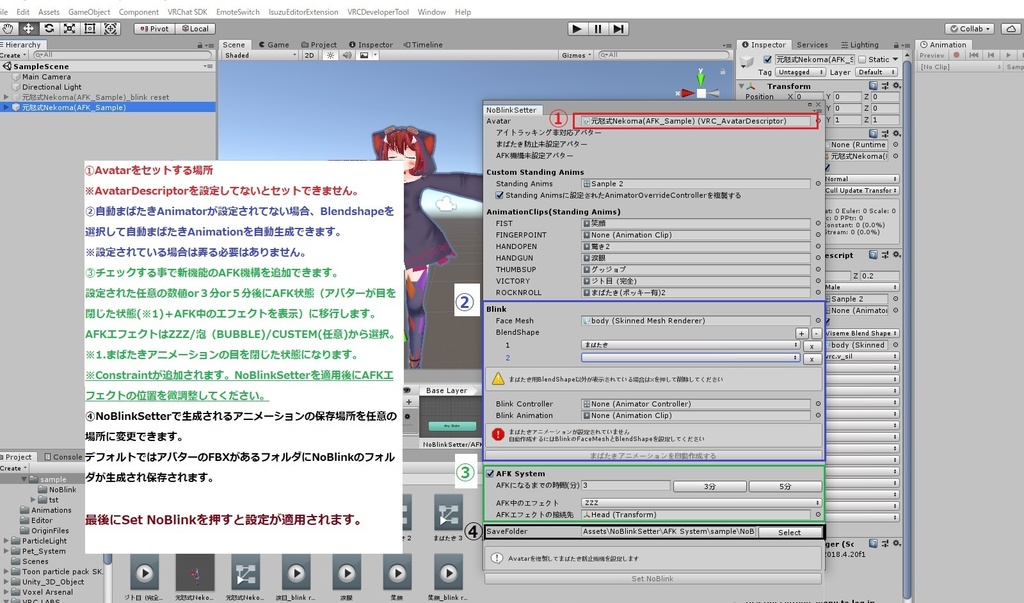
Task: Click the Step frame button
Action: [618, 29]
